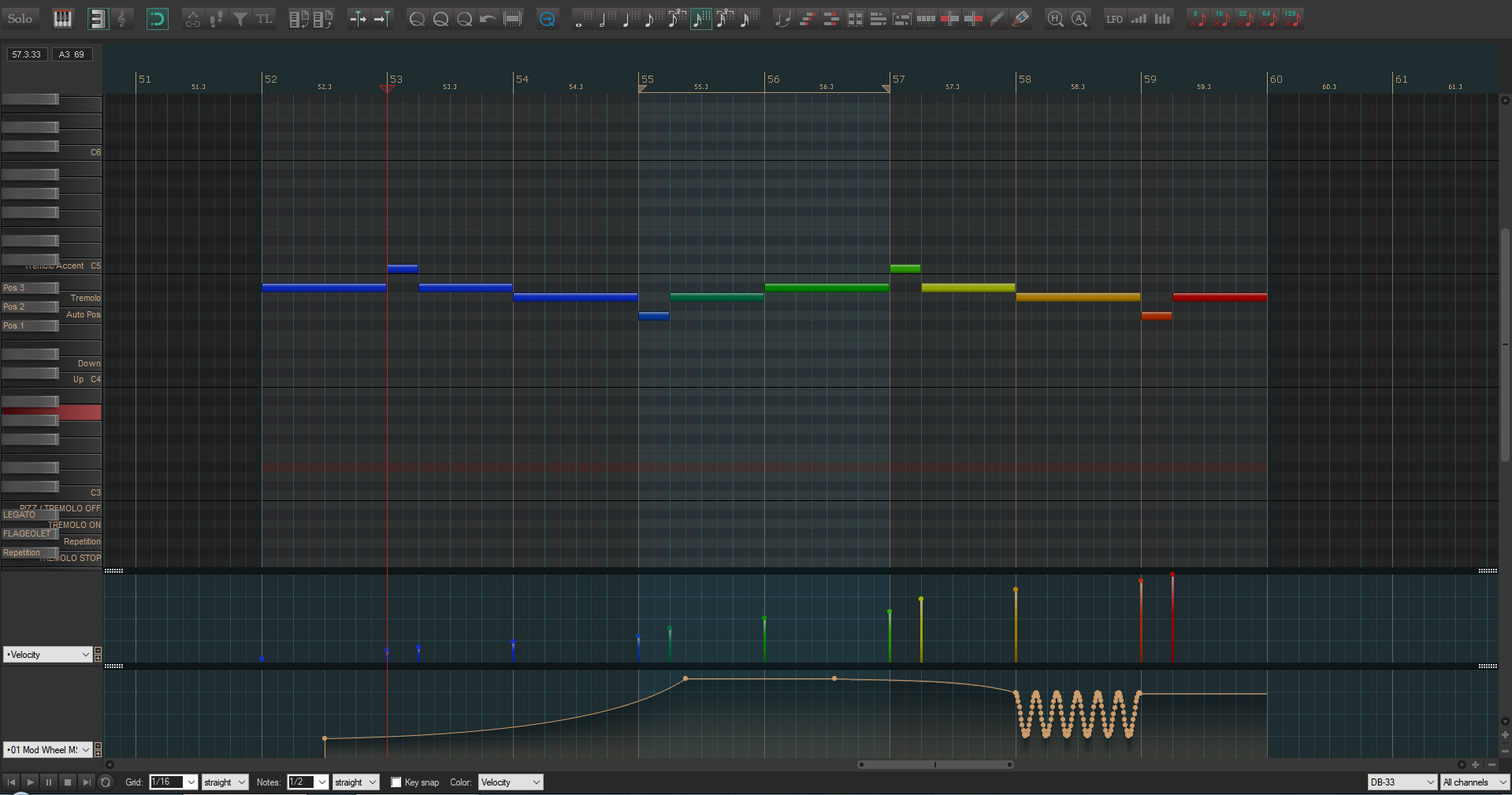Select the red note at bar 59
The height and width of the screenshot is (795, 1512).
coord(1219,297)
